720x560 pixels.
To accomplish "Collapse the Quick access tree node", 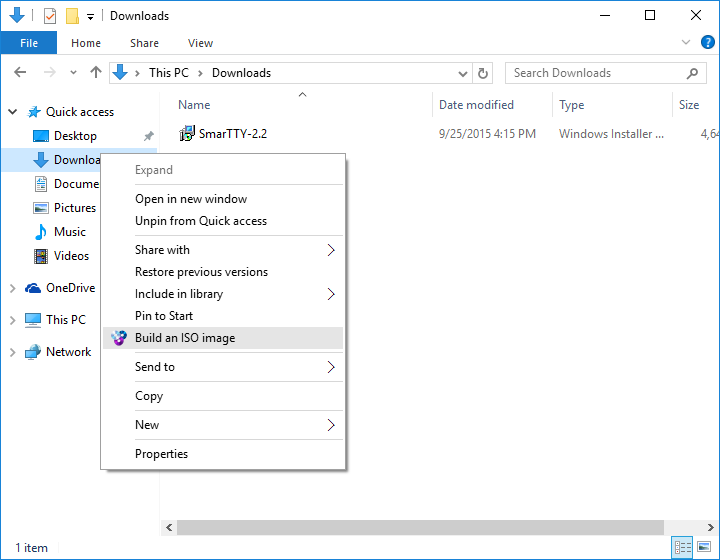I will pos(13,112).
